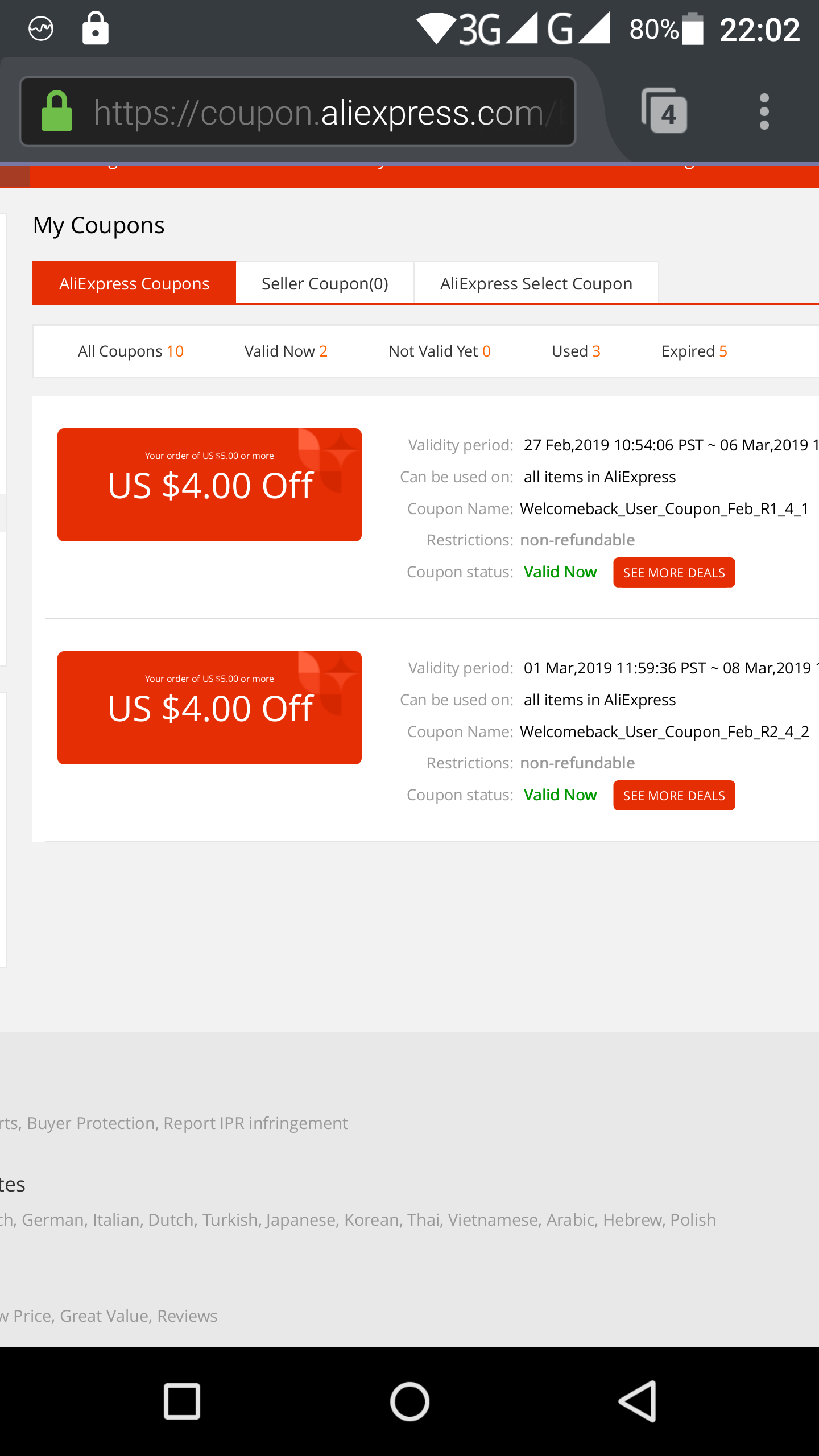
Task: Show Expired 5 coupons
Action: [x=694, y=351]
